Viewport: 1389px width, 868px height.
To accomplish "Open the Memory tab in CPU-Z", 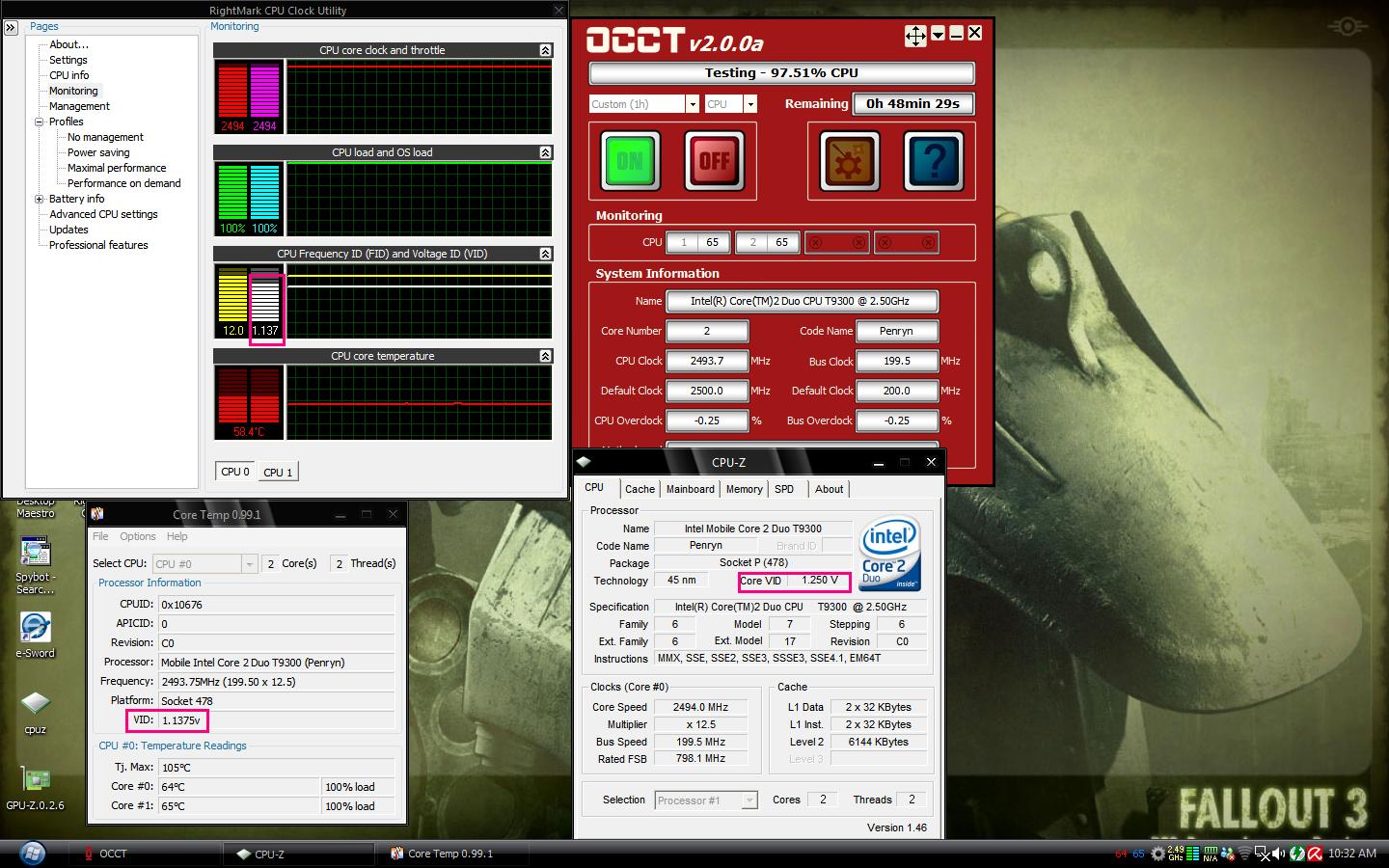I will tap(745, 489).
